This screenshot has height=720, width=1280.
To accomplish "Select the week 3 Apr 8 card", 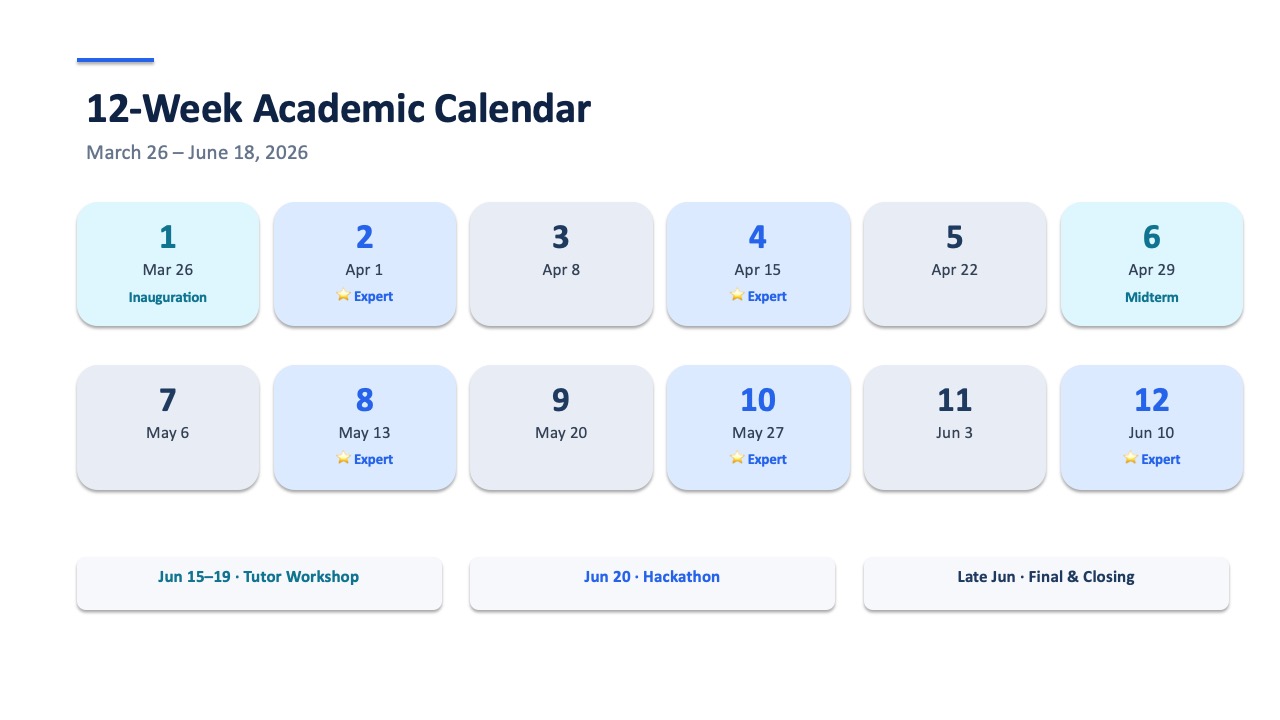I will pyautogui.click(x=561, y=264).
